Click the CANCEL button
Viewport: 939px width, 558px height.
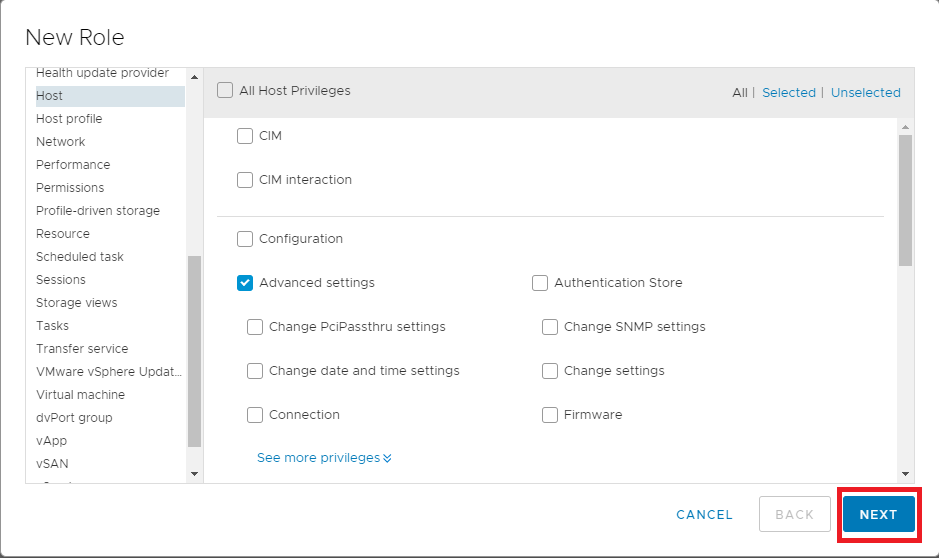tap(704, 514)
